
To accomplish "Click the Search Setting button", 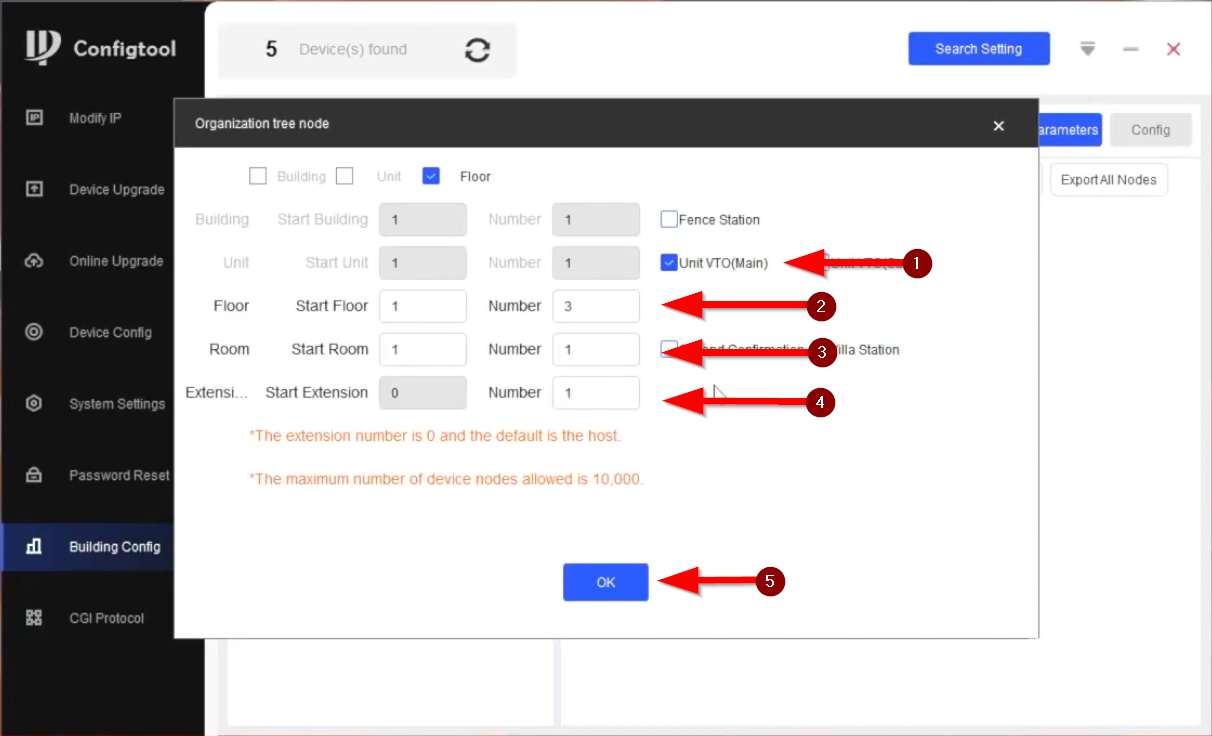I will (x=979, y=49).
